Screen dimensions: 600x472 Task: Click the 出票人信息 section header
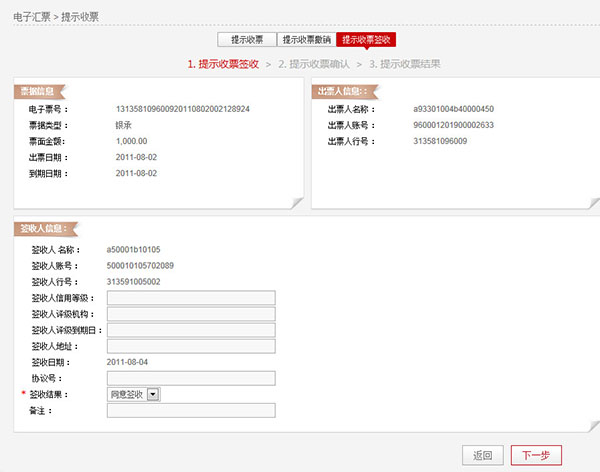click(343, 91)
